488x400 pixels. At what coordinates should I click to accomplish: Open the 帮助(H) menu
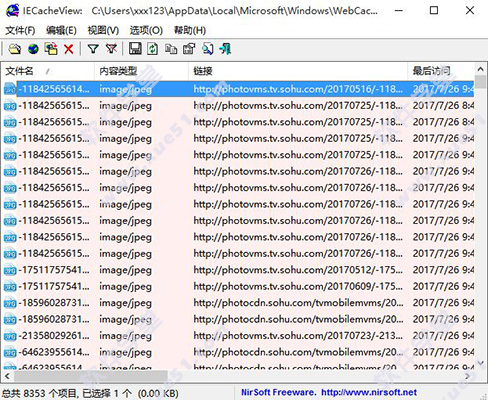(x=190, y=31)
